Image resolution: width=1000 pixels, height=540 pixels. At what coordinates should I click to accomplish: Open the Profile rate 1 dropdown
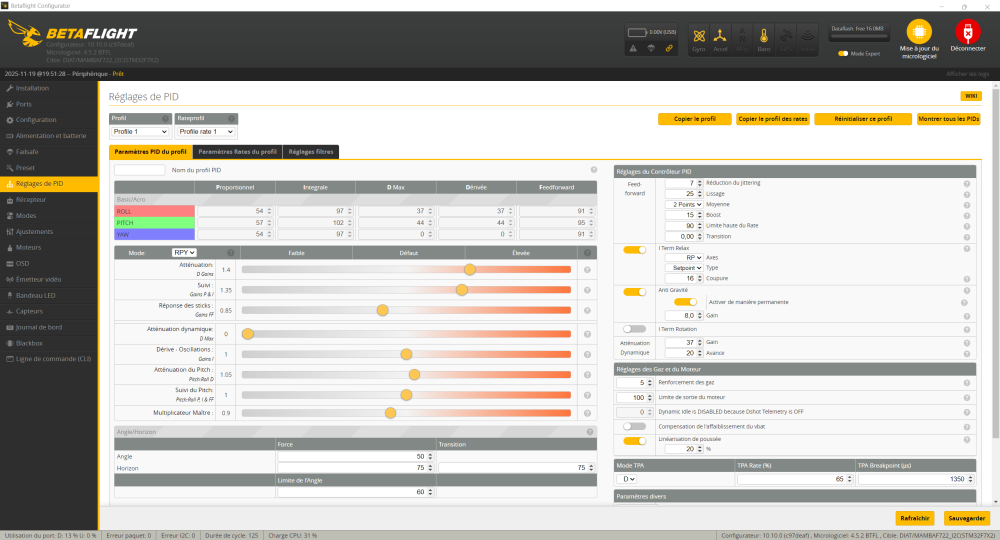click(206, 131)
